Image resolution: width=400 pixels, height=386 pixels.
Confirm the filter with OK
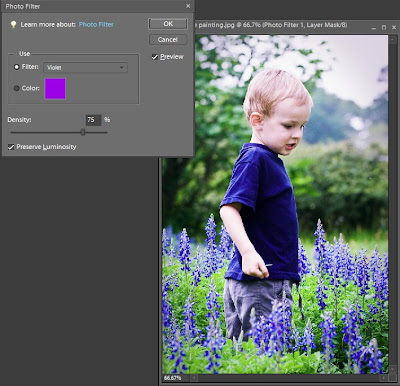point(168,24)
